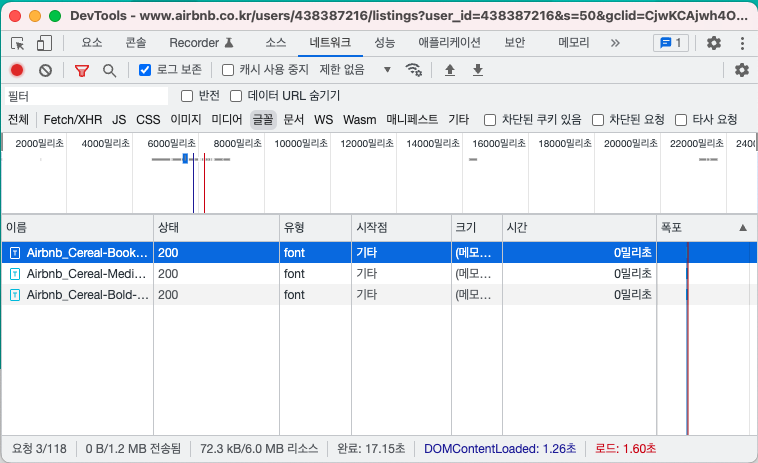Export HAR file with down arrow icon
Viewport: 758px width, 463px height.
pyautogui.click(x=478, y=71)
